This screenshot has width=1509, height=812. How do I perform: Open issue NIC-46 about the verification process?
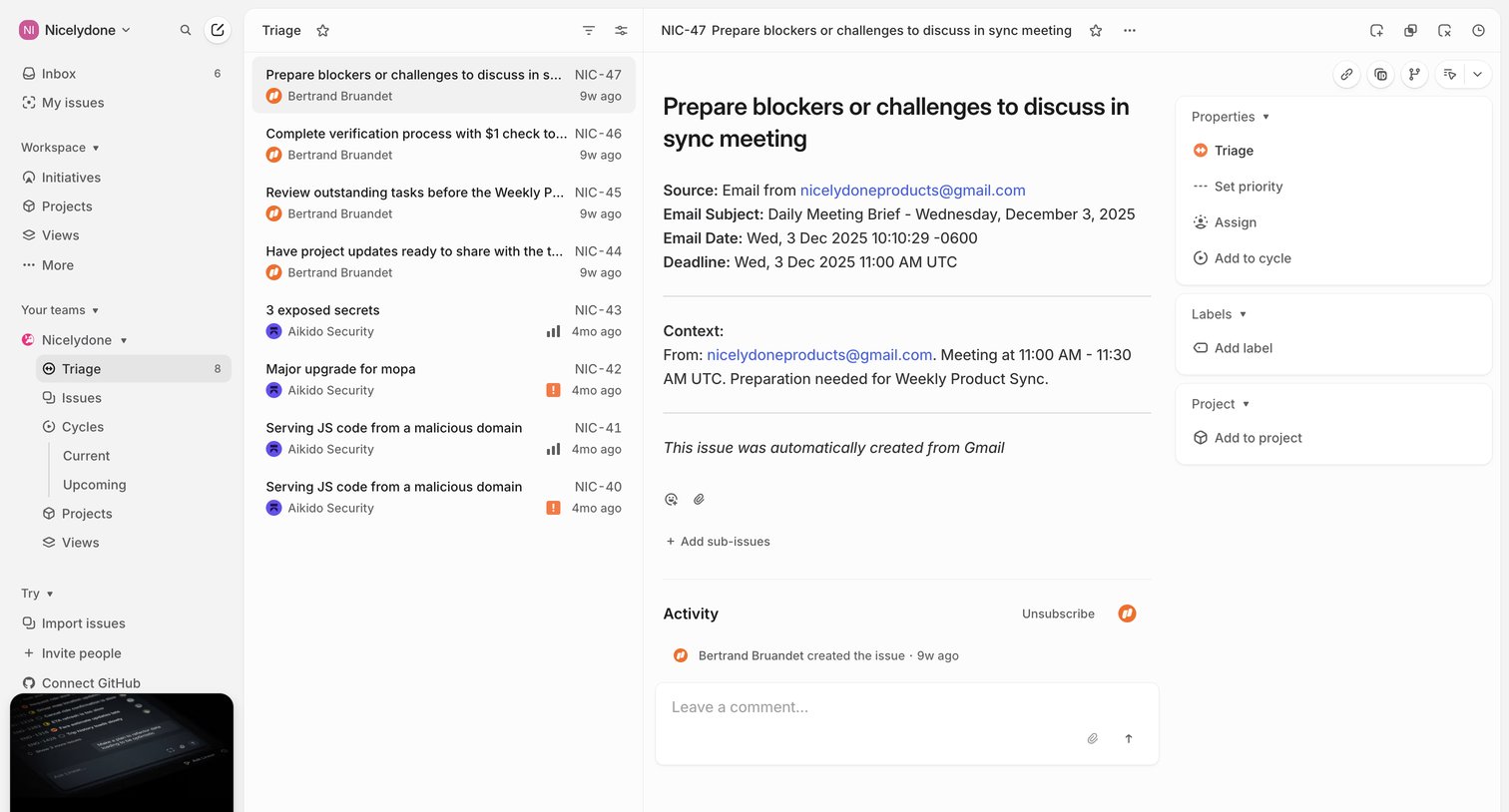coord(443,144)
